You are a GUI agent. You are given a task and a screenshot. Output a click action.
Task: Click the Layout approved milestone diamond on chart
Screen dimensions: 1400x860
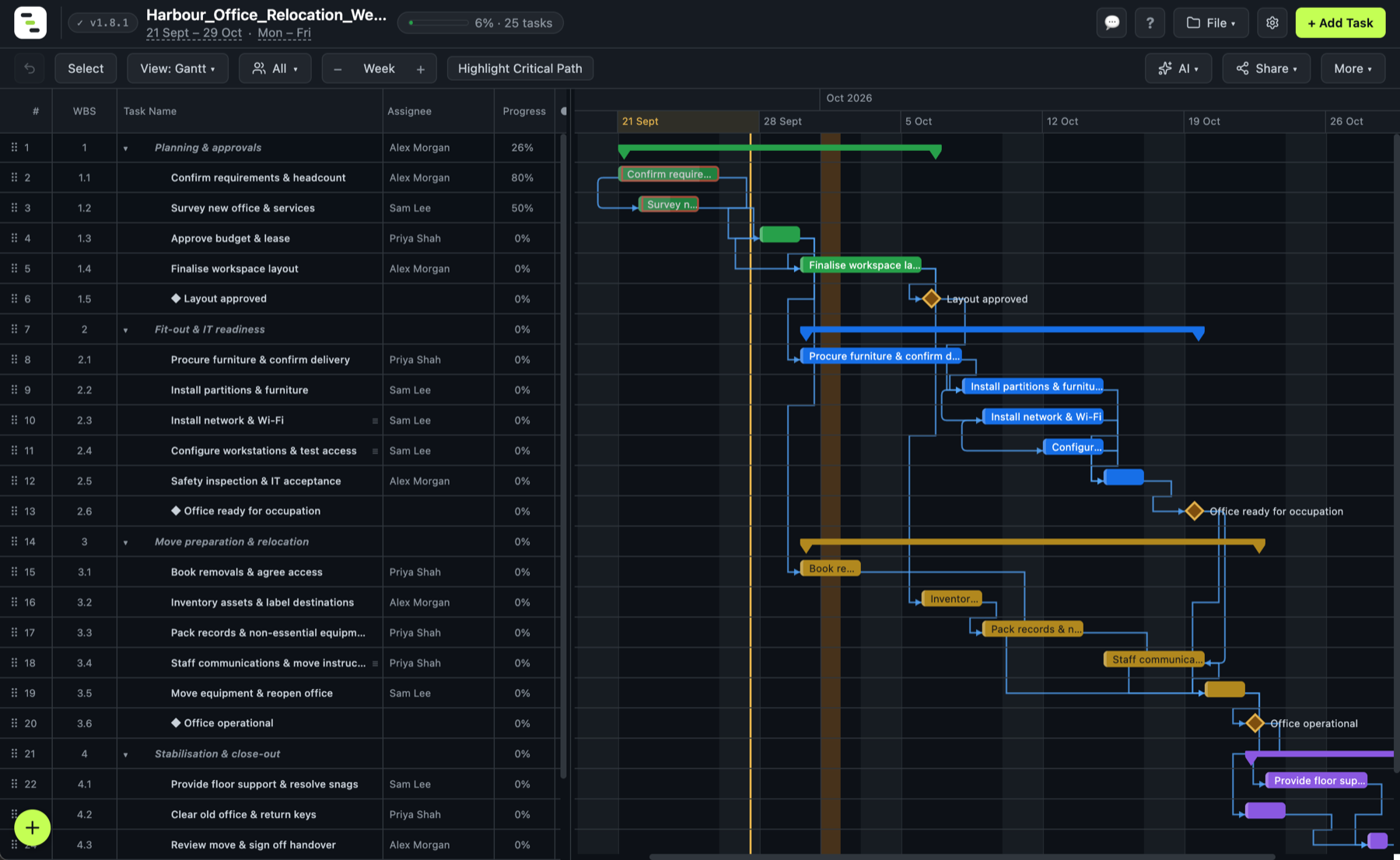(x=931, y=299)
